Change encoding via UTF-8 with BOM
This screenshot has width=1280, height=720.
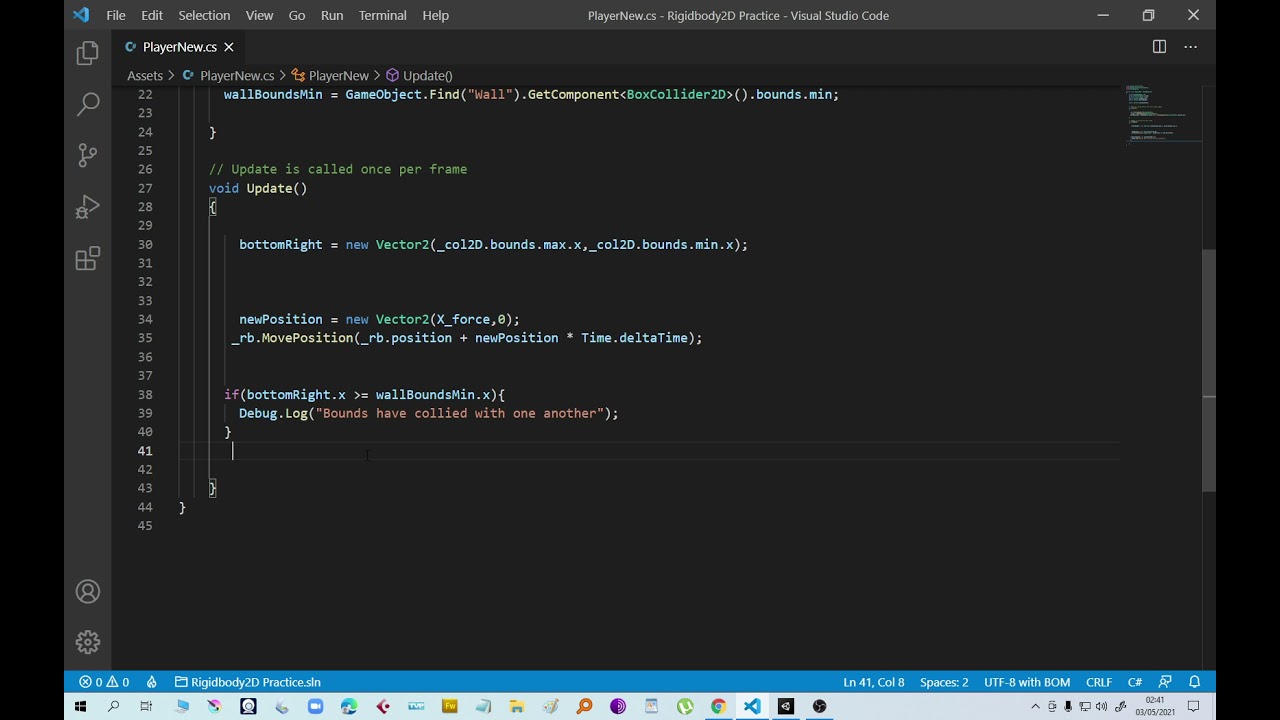(x=1027, y=682)
